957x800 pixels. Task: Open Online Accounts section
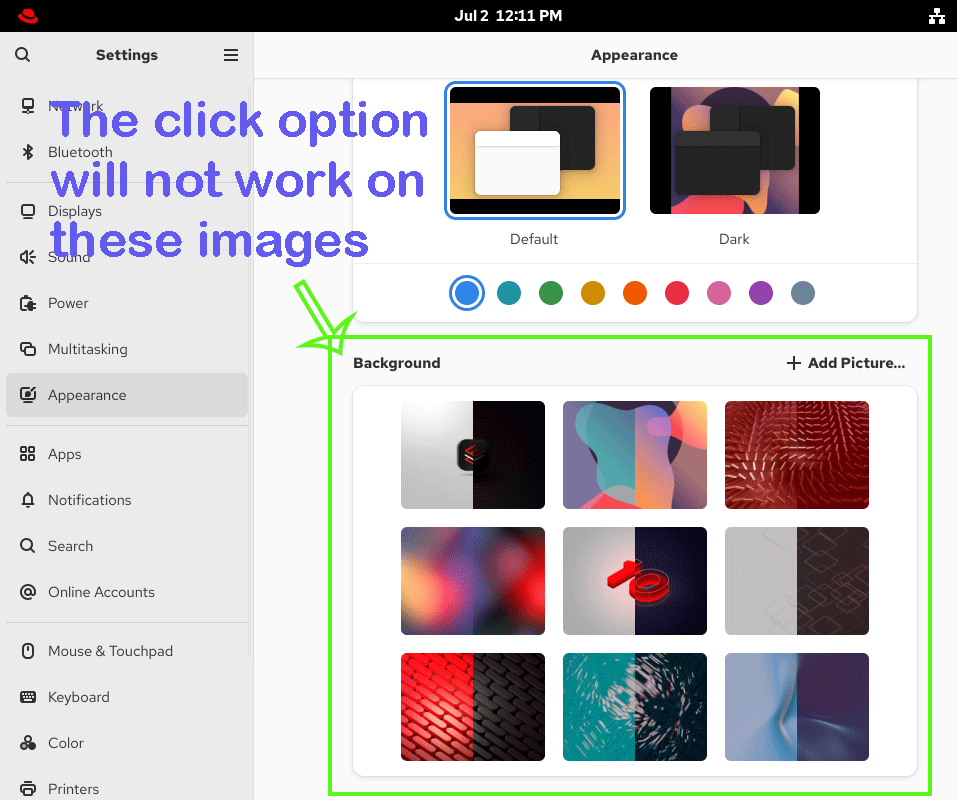pos(127,593)
